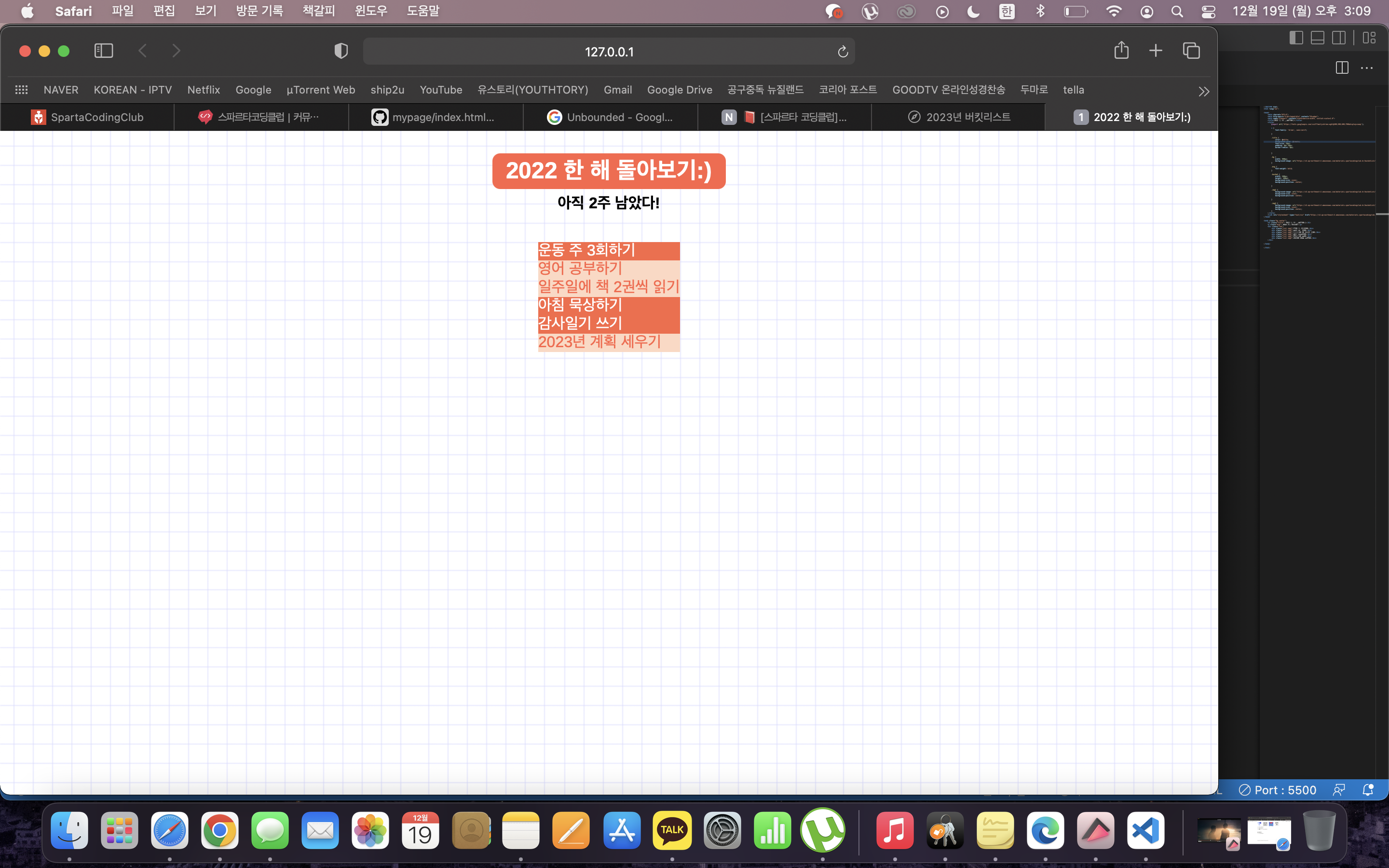Image resolution: width=1389 pixels, height=868 pixels.
Task: Click the 감사일기 쓰기 list item
Action: pos(608,324)
